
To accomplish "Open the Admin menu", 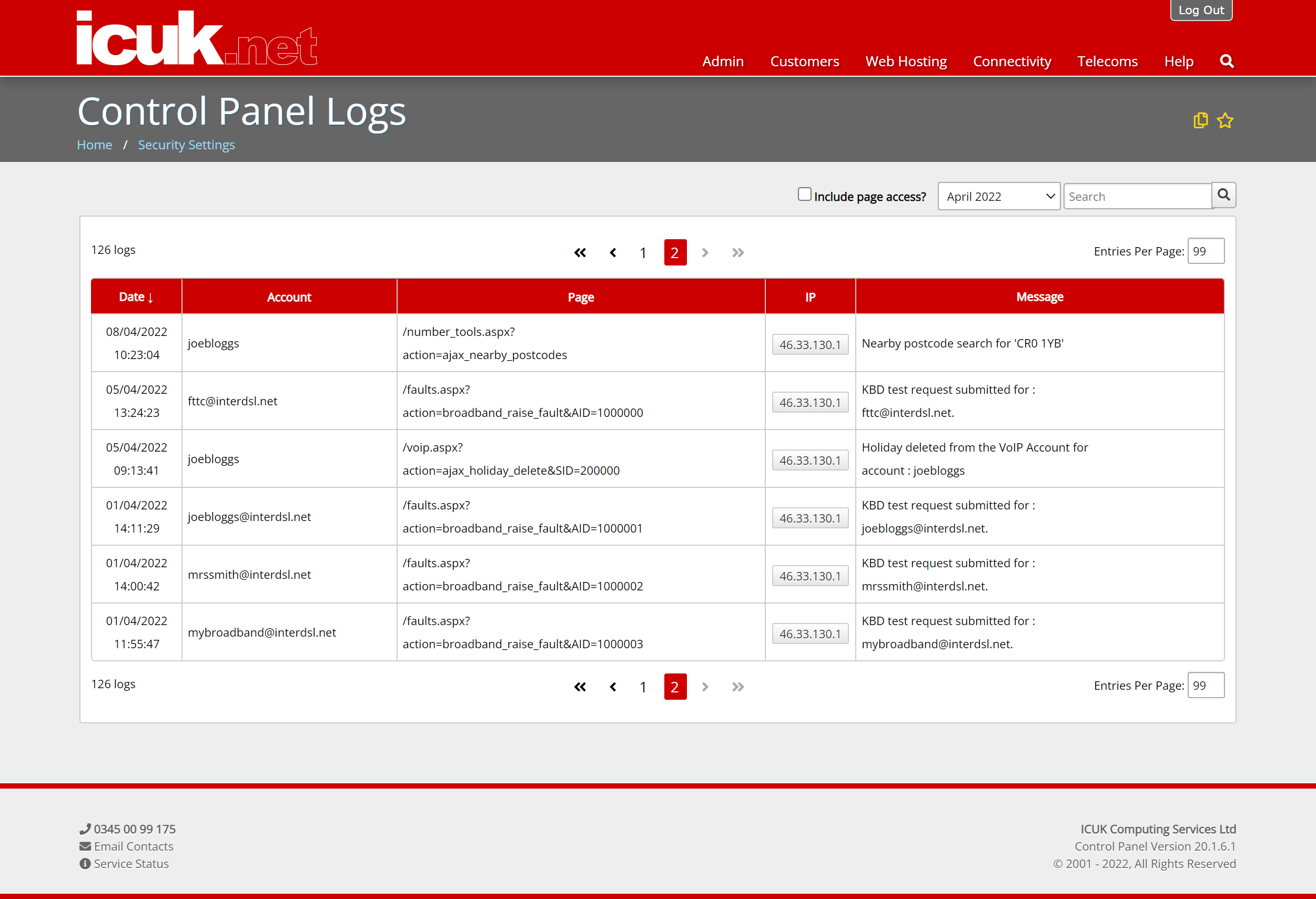I will coord(723,61).
